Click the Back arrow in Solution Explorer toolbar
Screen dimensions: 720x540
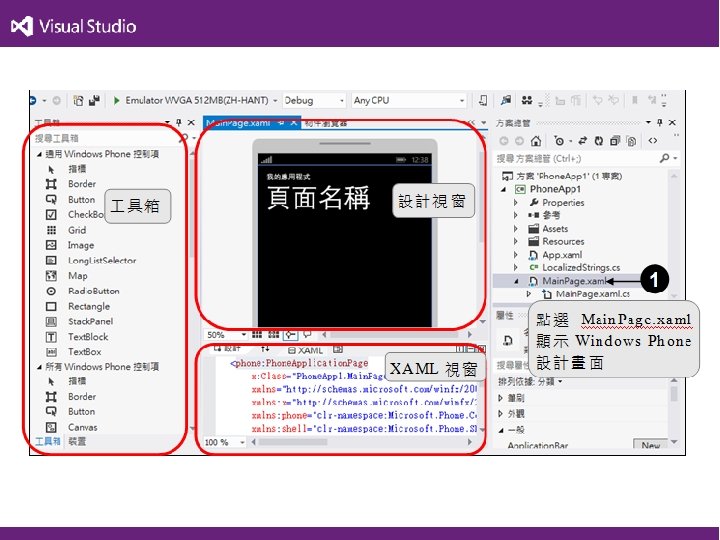(504, 141)
